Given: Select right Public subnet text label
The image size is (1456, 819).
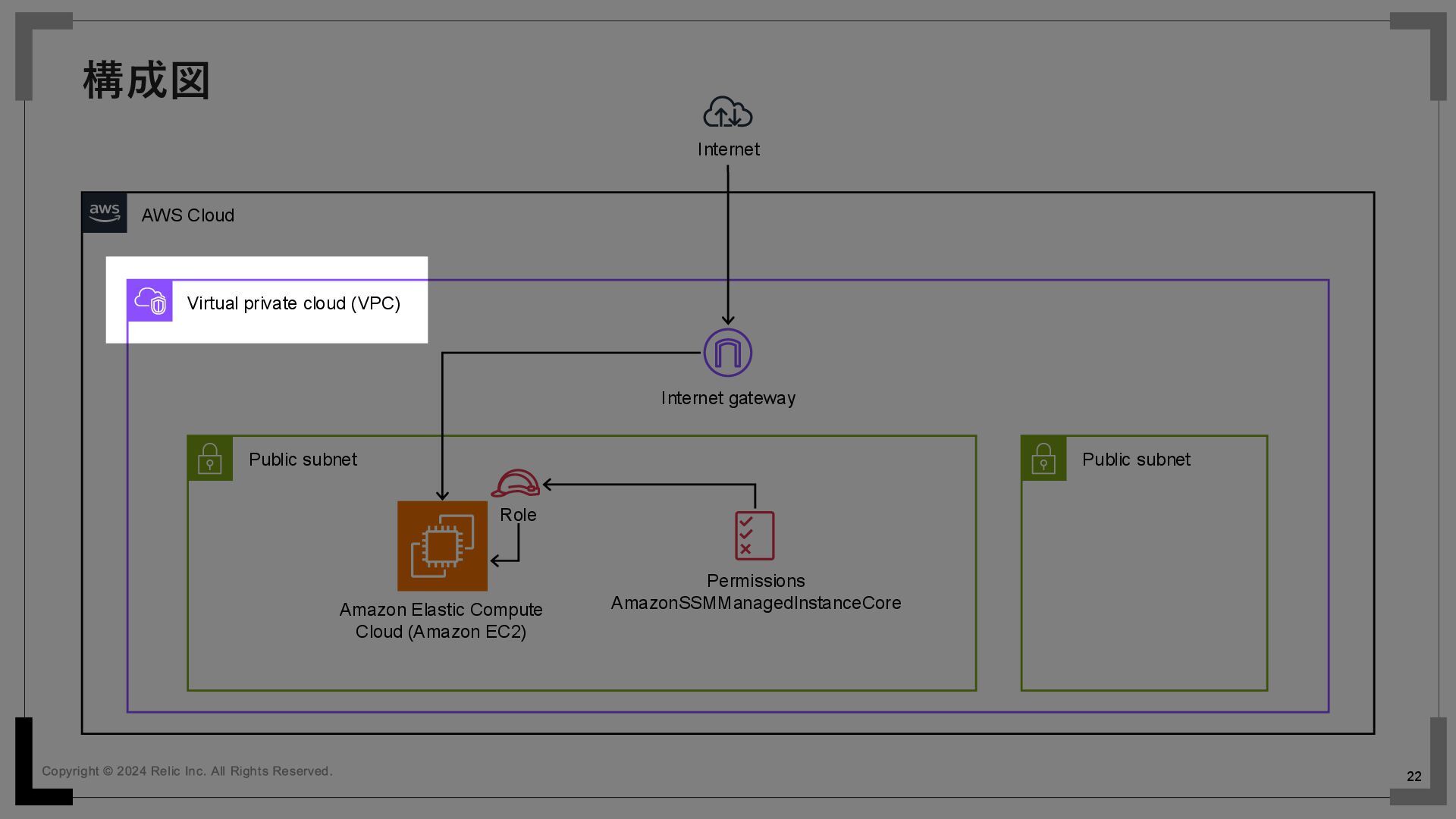Looking at the screenshot, I should pos(1135,460).
